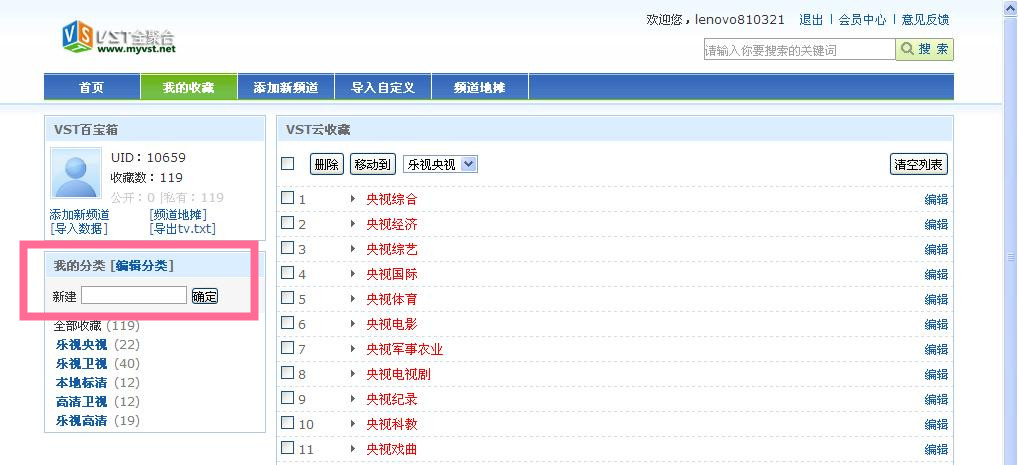Click the VST logo at top left
Viewport: 1018px width, 465px height.
click(x=119, y=37)
